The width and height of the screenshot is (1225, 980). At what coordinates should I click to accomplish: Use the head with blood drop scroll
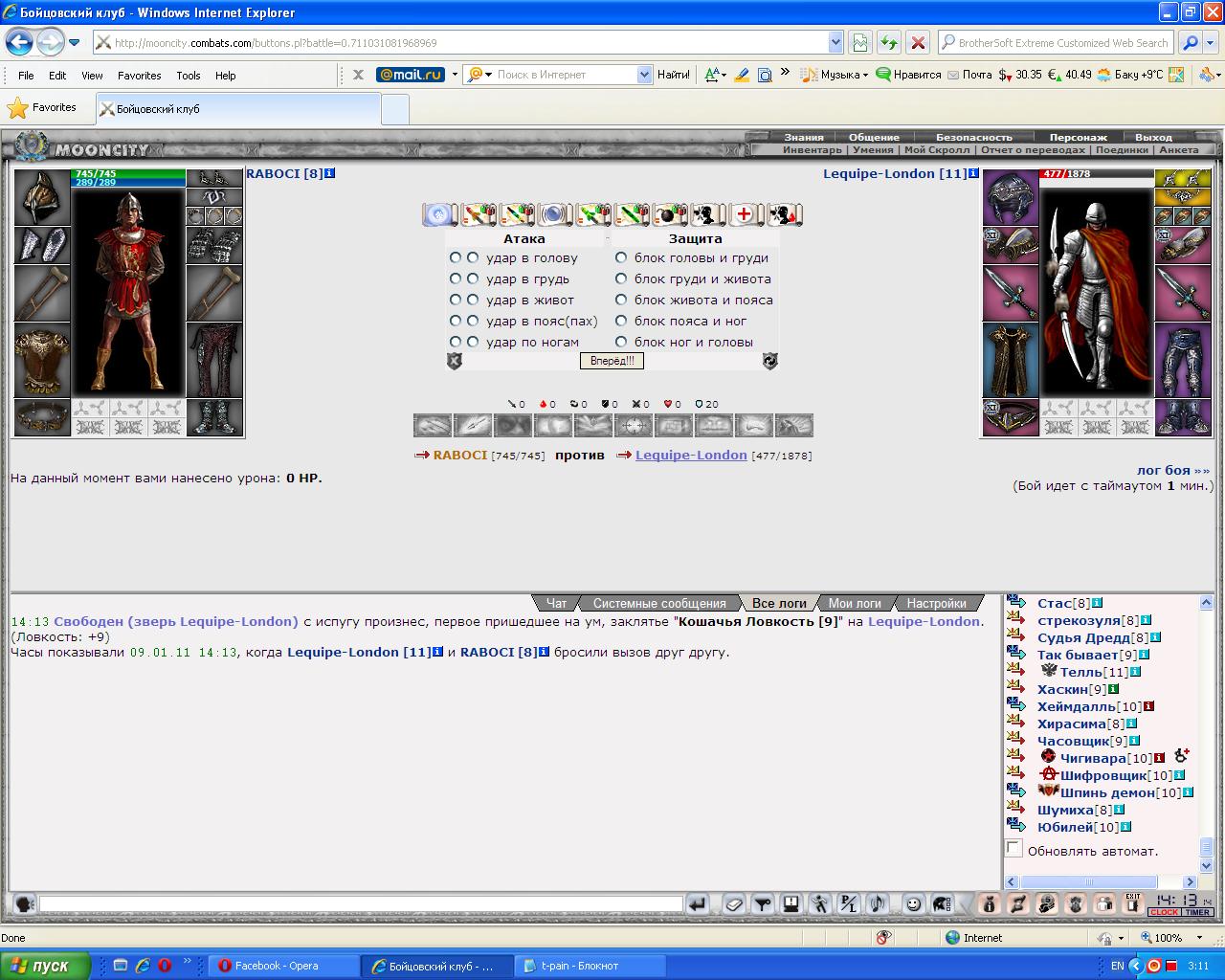(x=784, y=214)
